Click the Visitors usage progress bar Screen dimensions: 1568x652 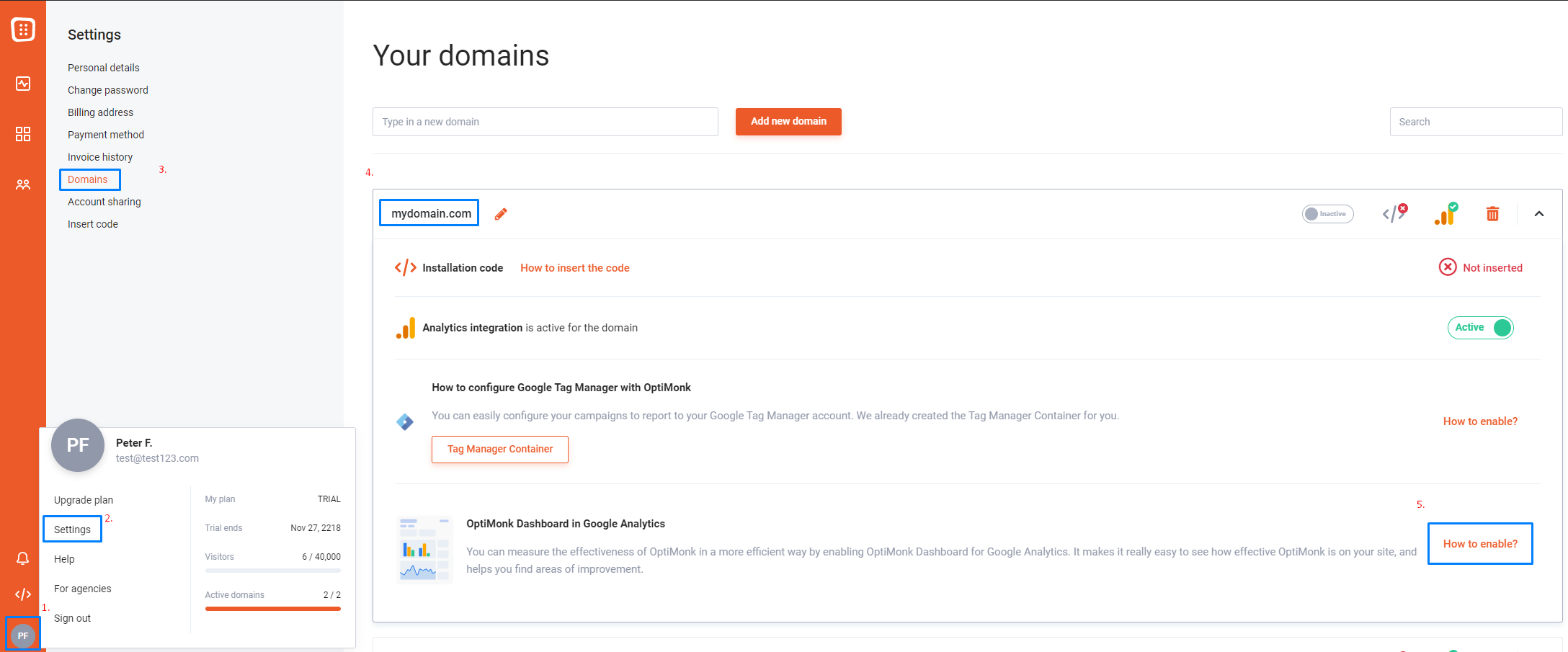pos(272,571)
